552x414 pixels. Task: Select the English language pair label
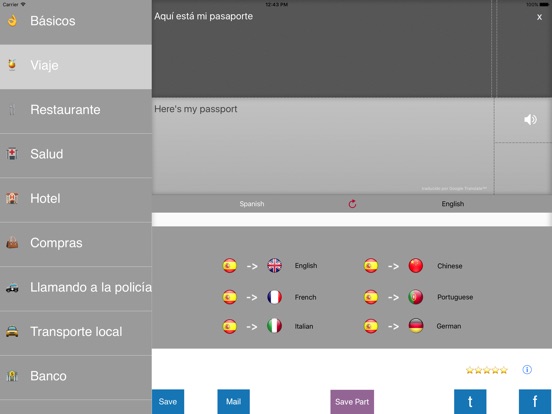306,266
